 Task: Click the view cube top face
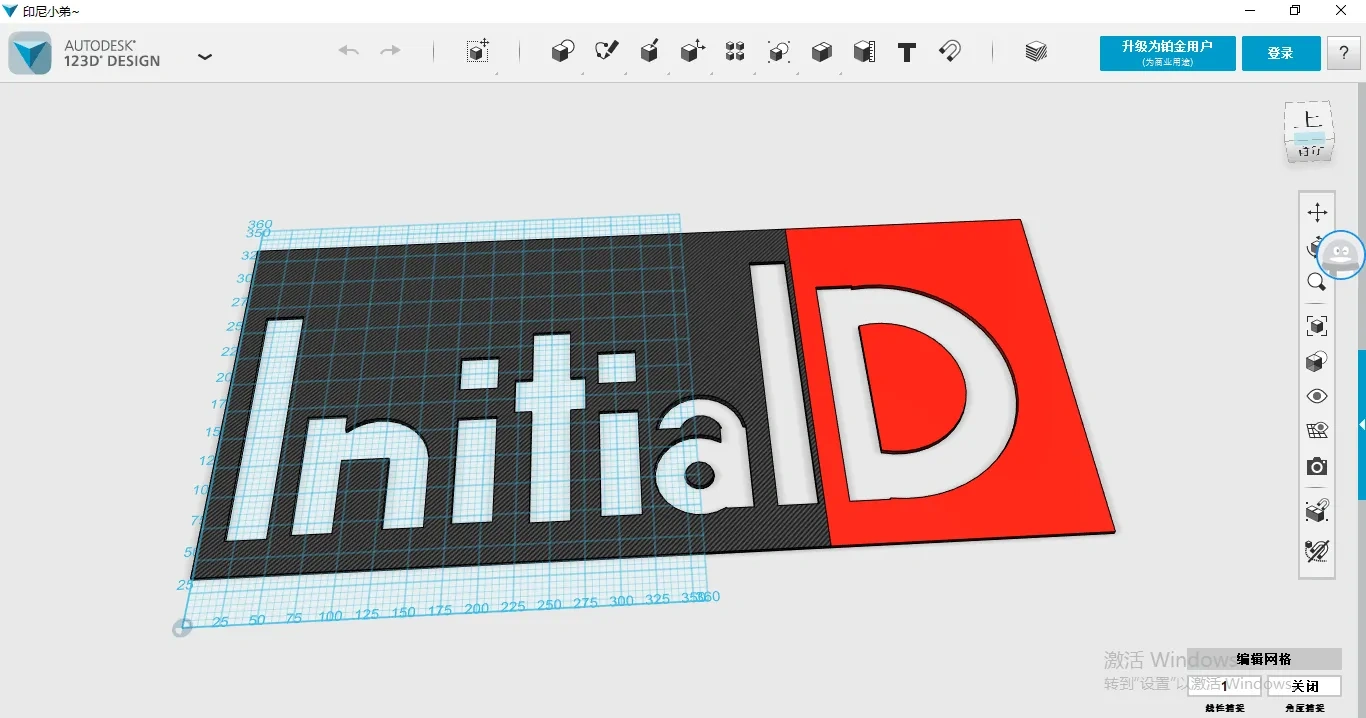(x=1310, y=118)
